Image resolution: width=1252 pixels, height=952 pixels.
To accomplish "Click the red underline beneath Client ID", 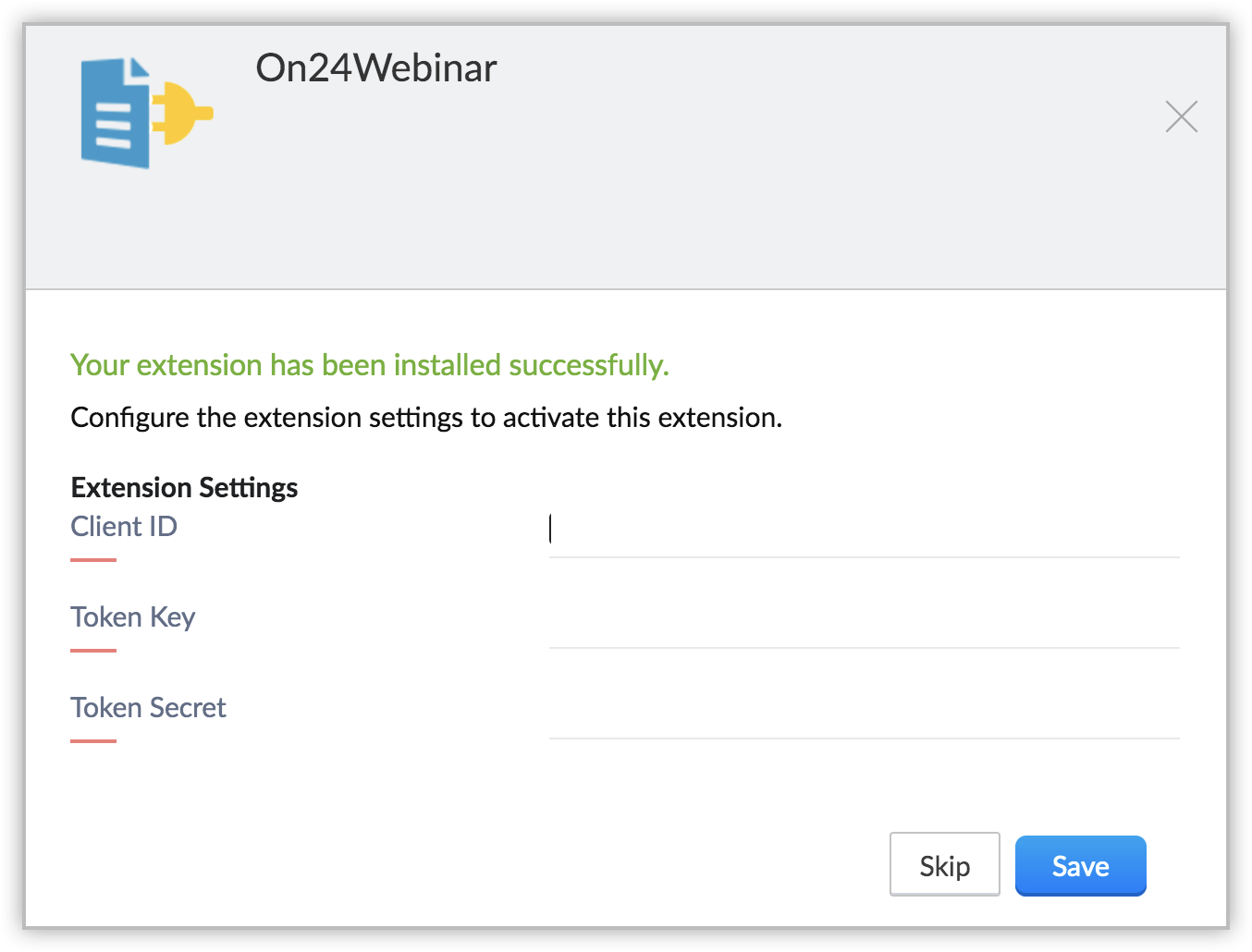I will 93,560.
